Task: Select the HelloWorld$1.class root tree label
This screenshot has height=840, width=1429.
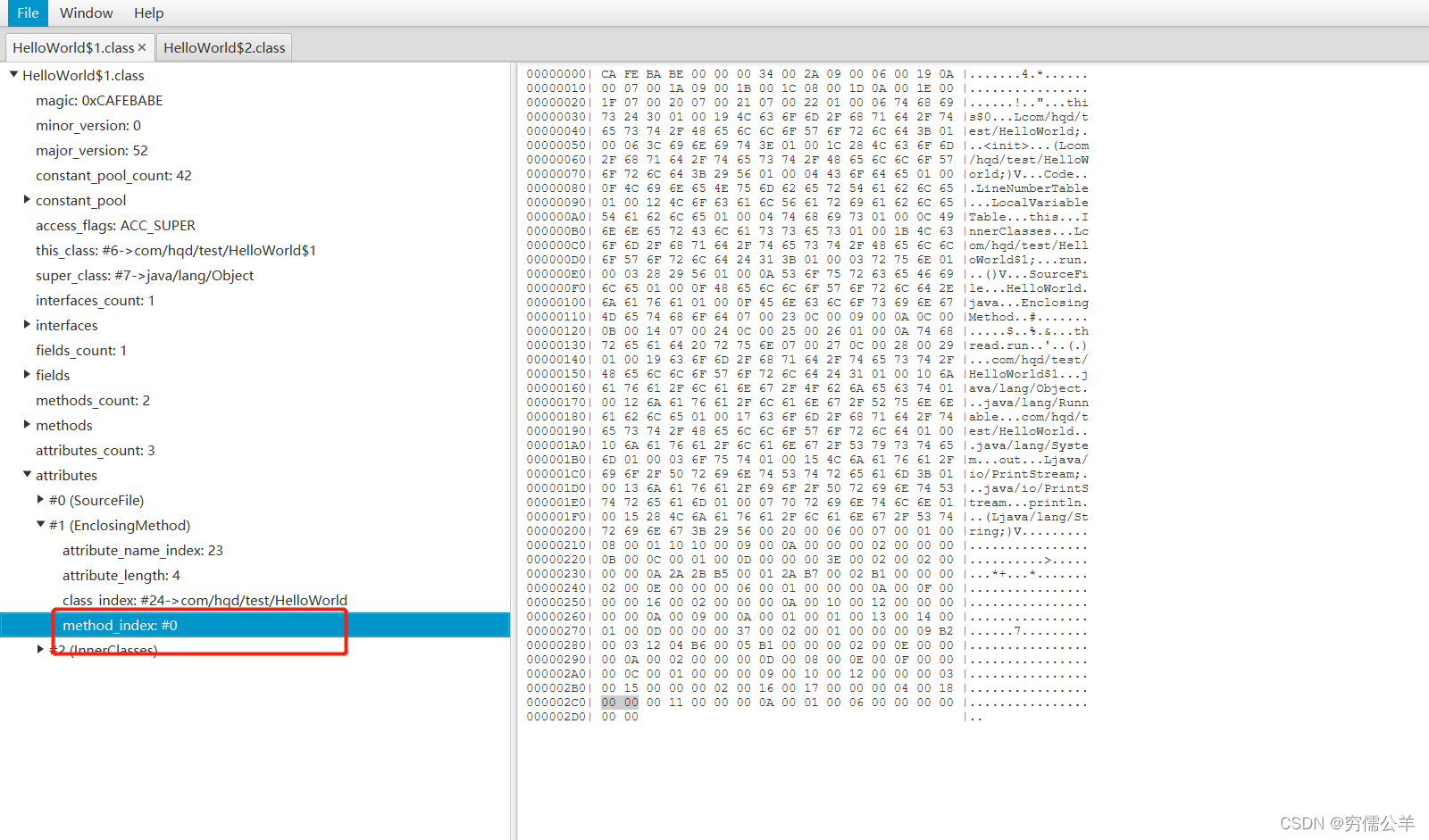Action: pyautogui.click(x=83, y=76)
